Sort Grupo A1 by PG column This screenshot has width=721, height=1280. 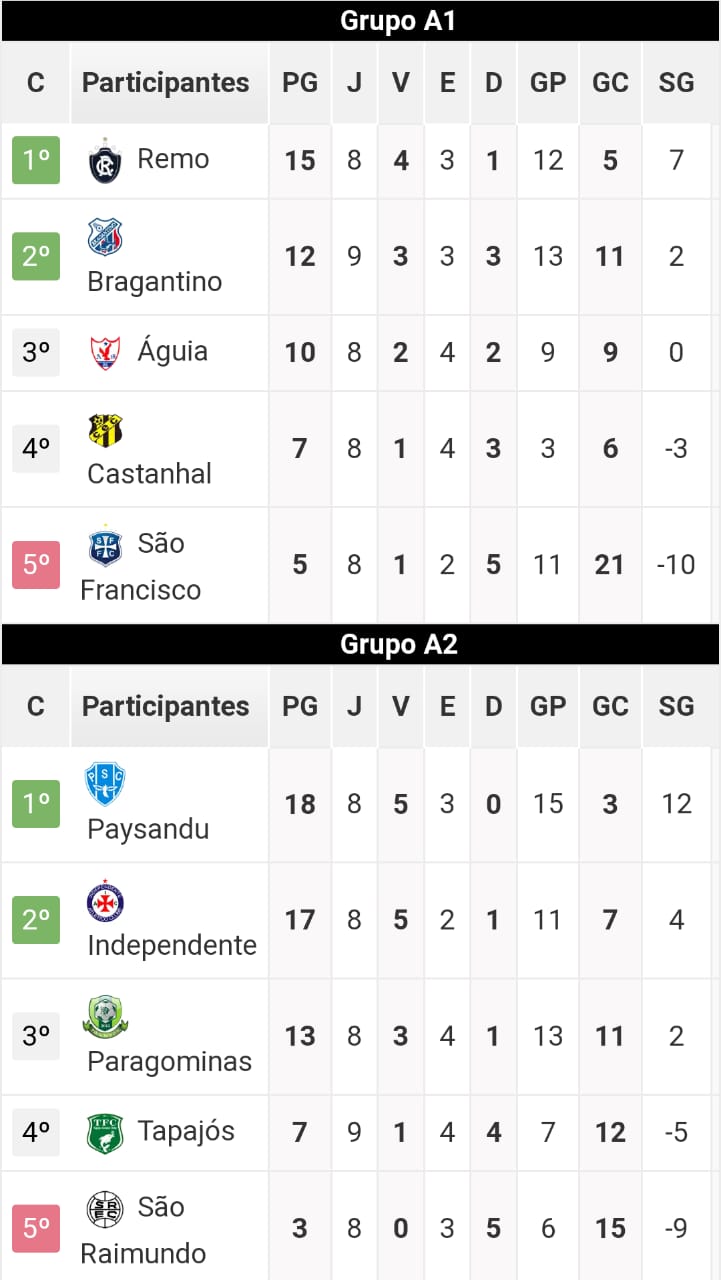(x=299, y=83)
